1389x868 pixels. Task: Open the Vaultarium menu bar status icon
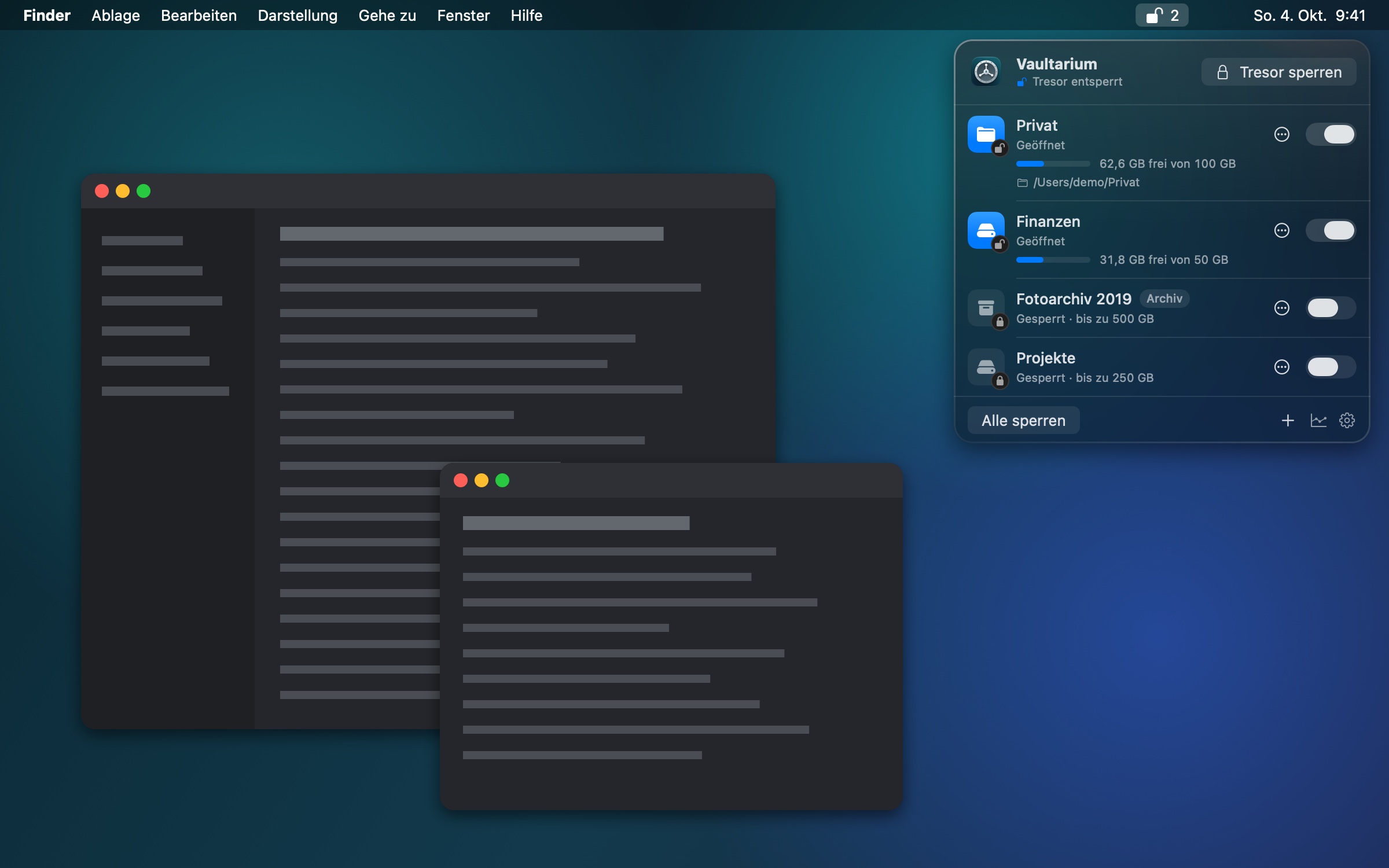(x=1162, y=15)
